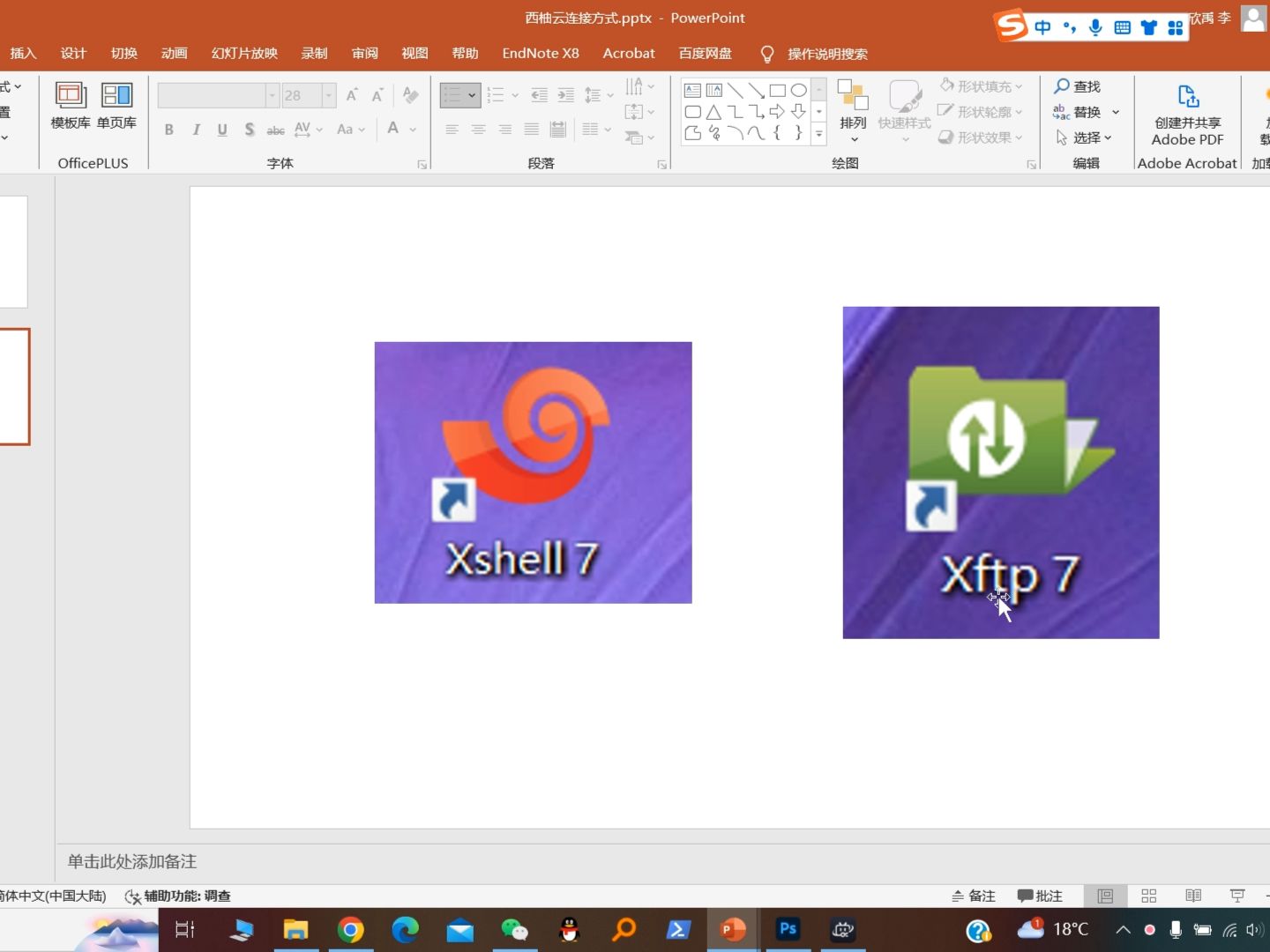Image resolution: width=1270 pixels, height=952 pixels.
Task: Expand the bullets dropdown arrow
Action: point(472,95)
